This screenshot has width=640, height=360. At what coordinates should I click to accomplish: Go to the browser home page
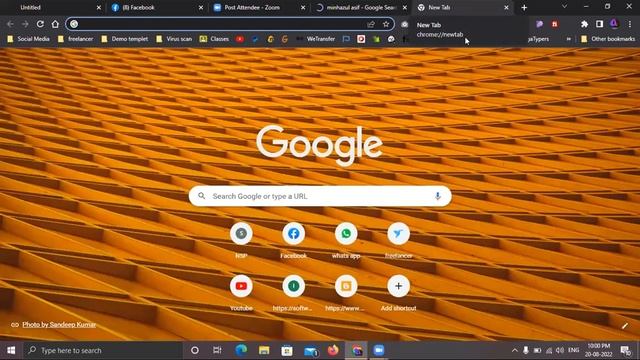pos(55,24)
